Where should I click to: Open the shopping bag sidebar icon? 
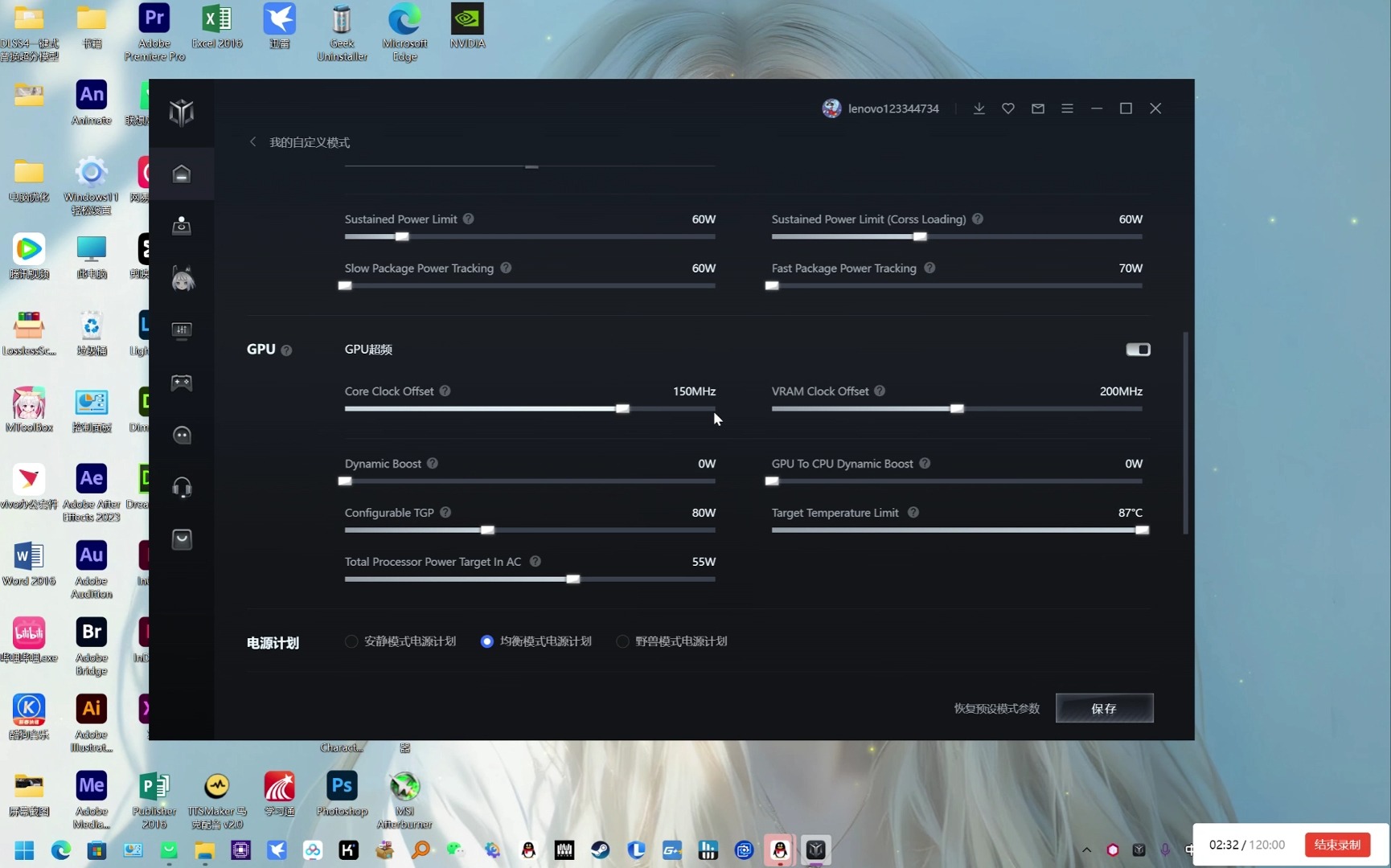tap(182, 539)
